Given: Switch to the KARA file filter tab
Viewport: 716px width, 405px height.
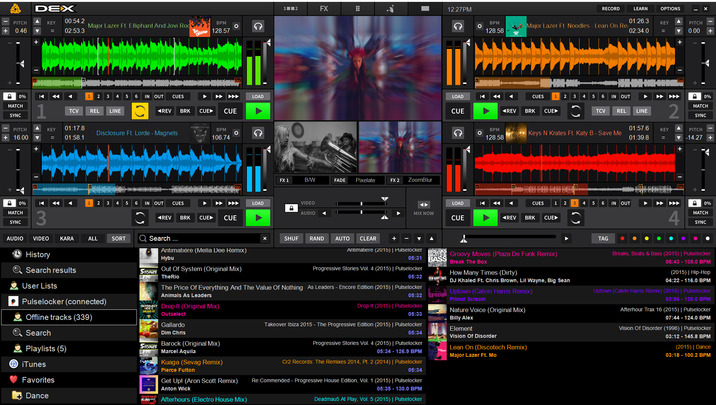Looking at the screenshot, I should tap(67, 239).
